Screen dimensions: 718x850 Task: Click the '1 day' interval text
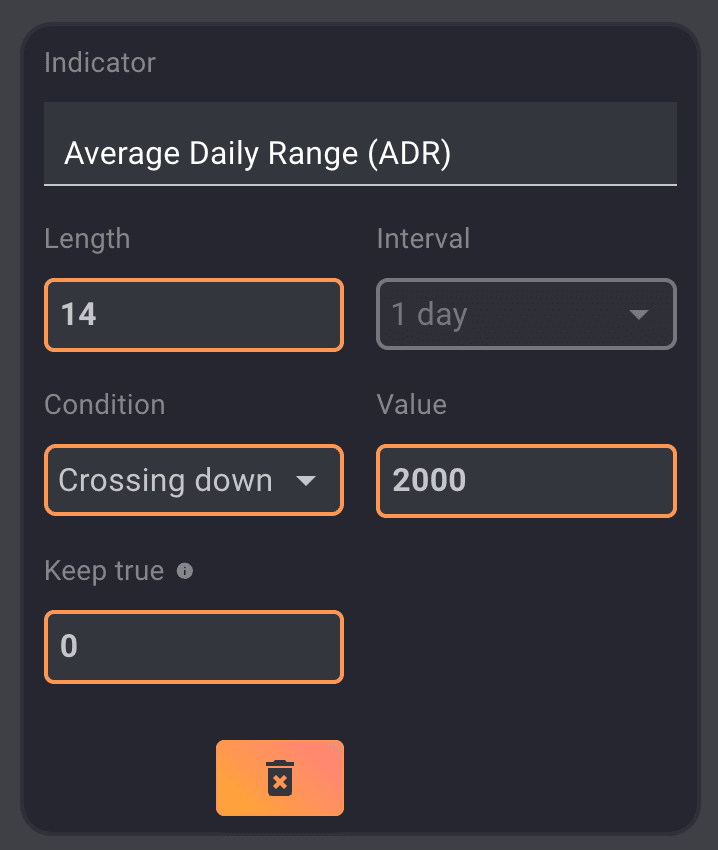point(430,315)
